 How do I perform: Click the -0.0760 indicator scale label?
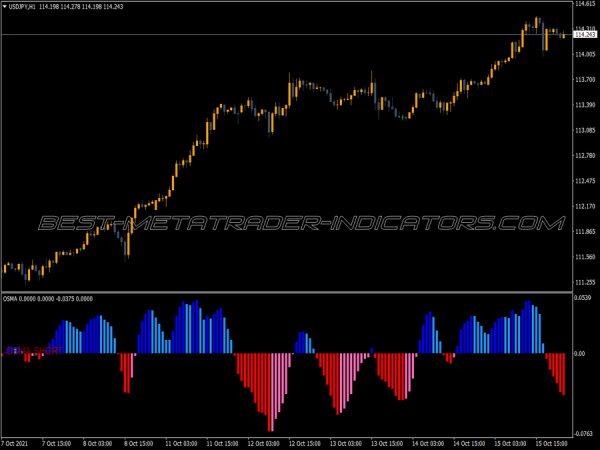584,433
